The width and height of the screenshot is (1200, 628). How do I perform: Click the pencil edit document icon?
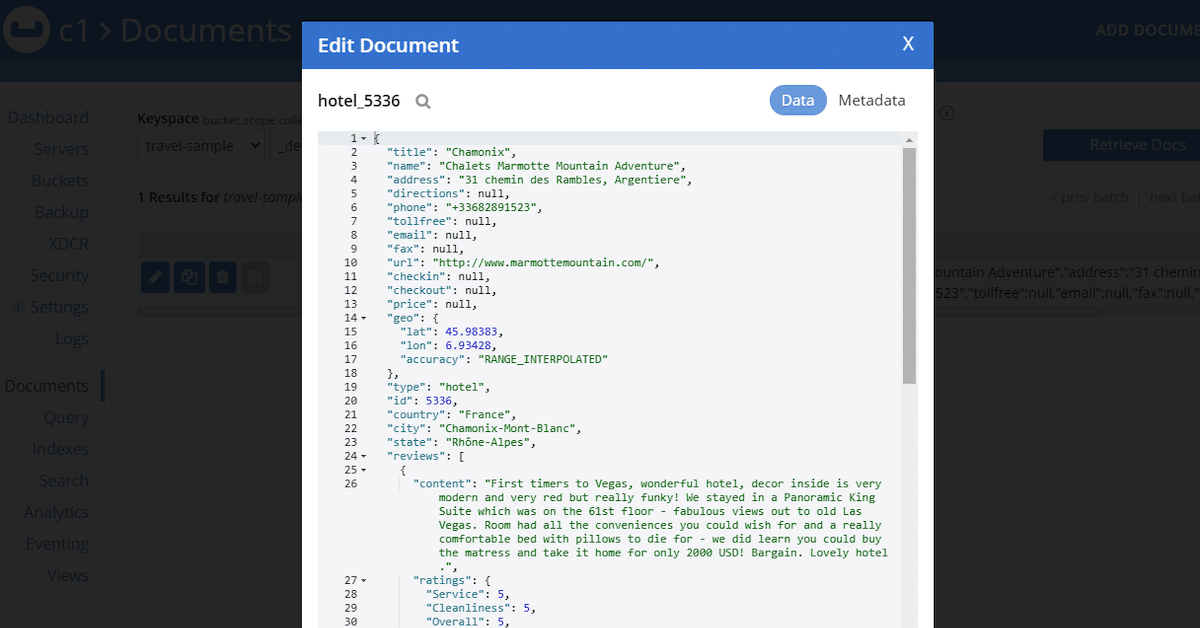155,278
